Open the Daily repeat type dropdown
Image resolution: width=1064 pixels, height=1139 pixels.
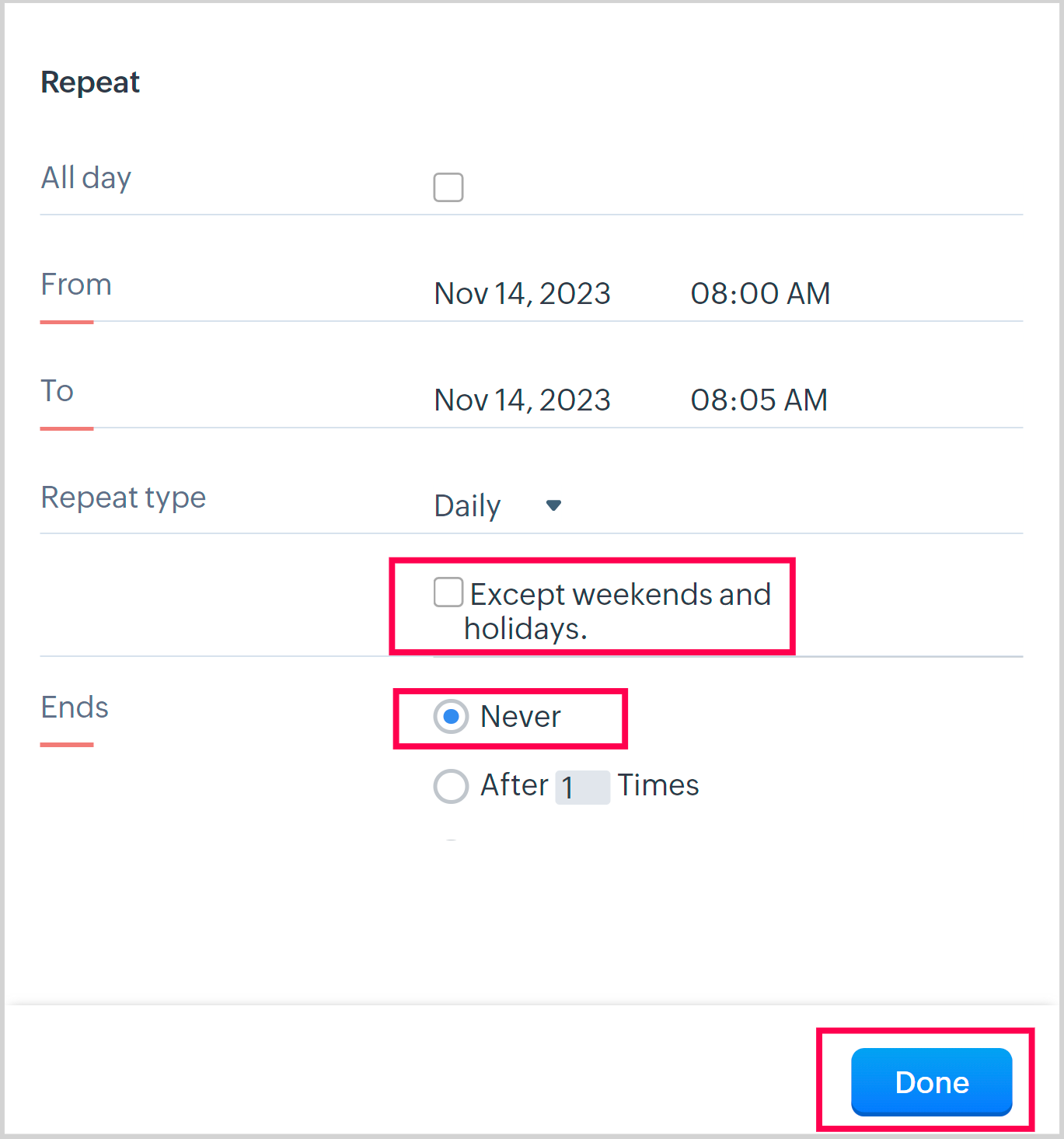tap(468, 506)
